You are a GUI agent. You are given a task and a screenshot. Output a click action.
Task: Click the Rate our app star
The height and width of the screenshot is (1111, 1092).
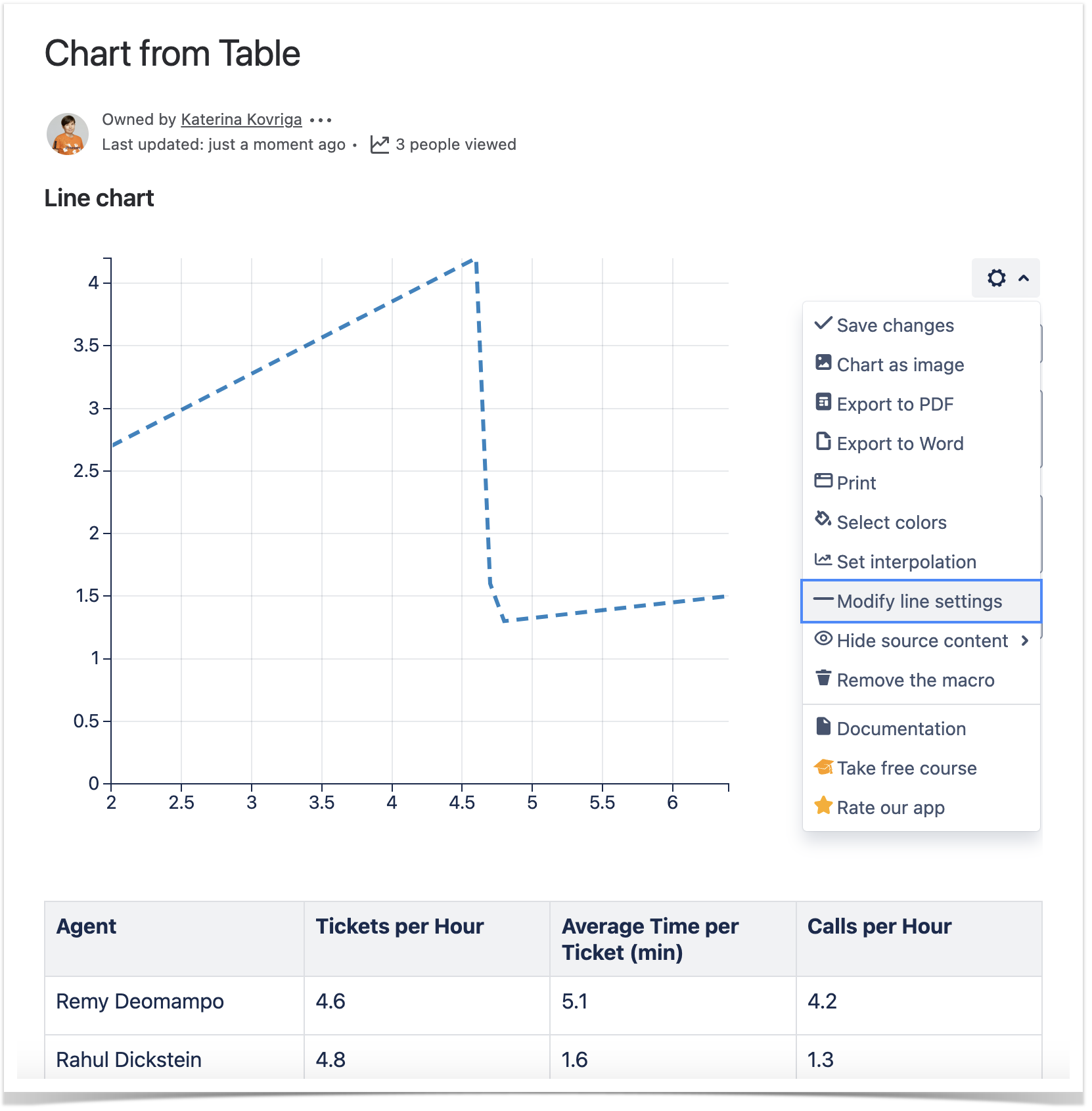[823, 806]
